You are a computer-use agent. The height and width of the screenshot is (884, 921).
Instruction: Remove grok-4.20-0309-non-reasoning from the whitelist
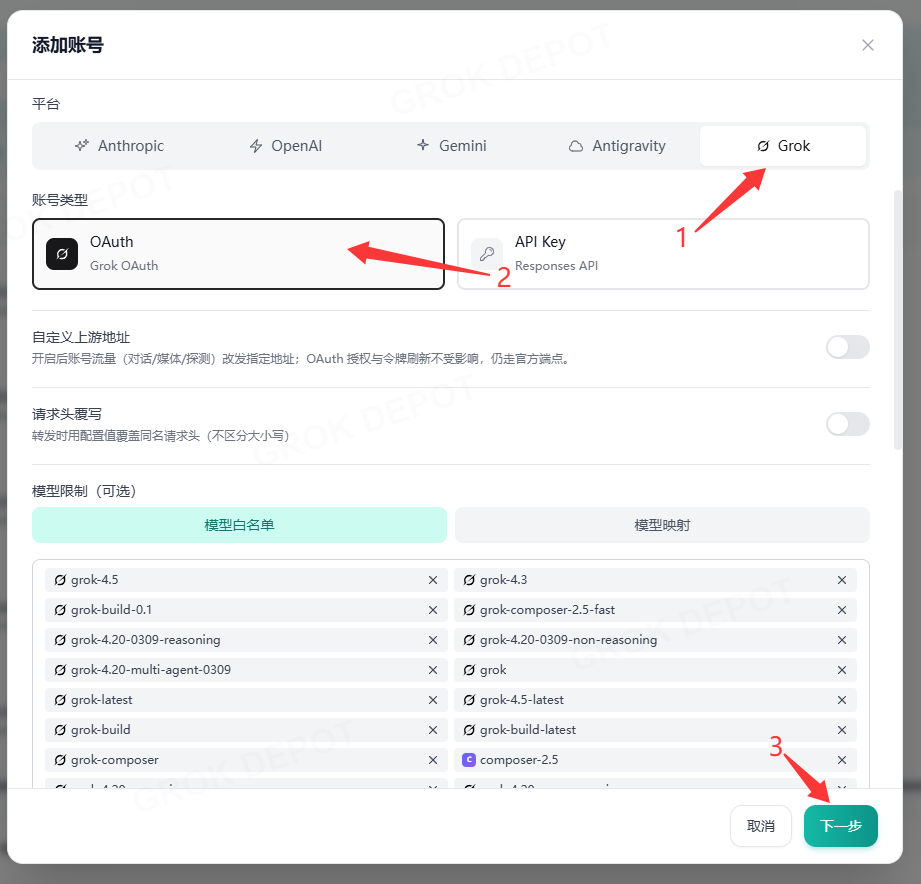[842, 640]
